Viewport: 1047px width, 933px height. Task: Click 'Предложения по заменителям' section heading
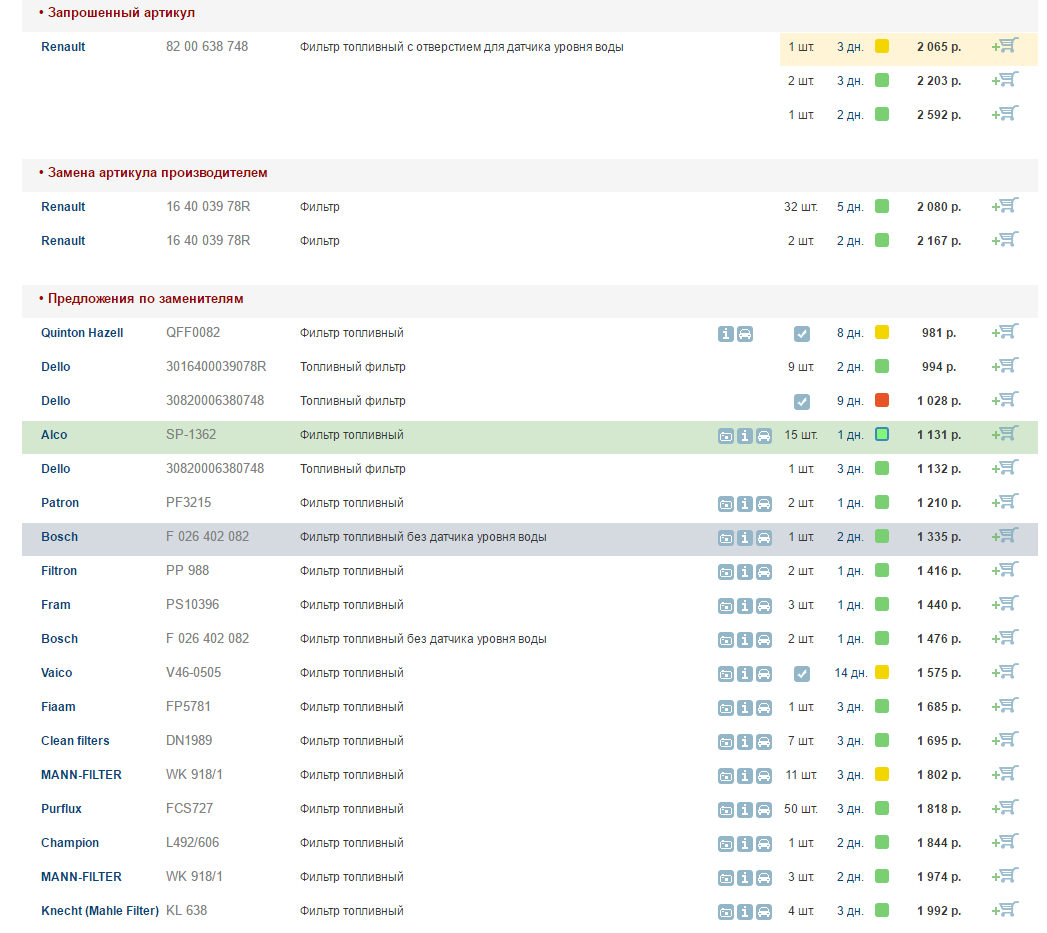coord(146,299)
